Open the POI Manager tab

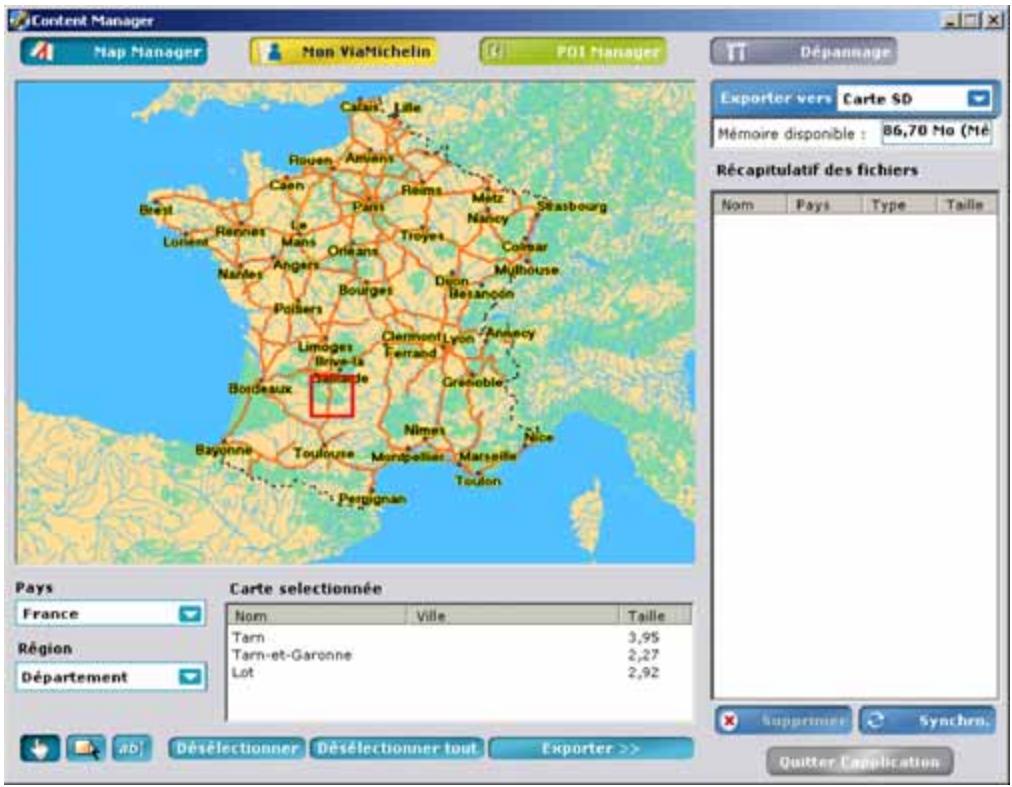point(573,52)
